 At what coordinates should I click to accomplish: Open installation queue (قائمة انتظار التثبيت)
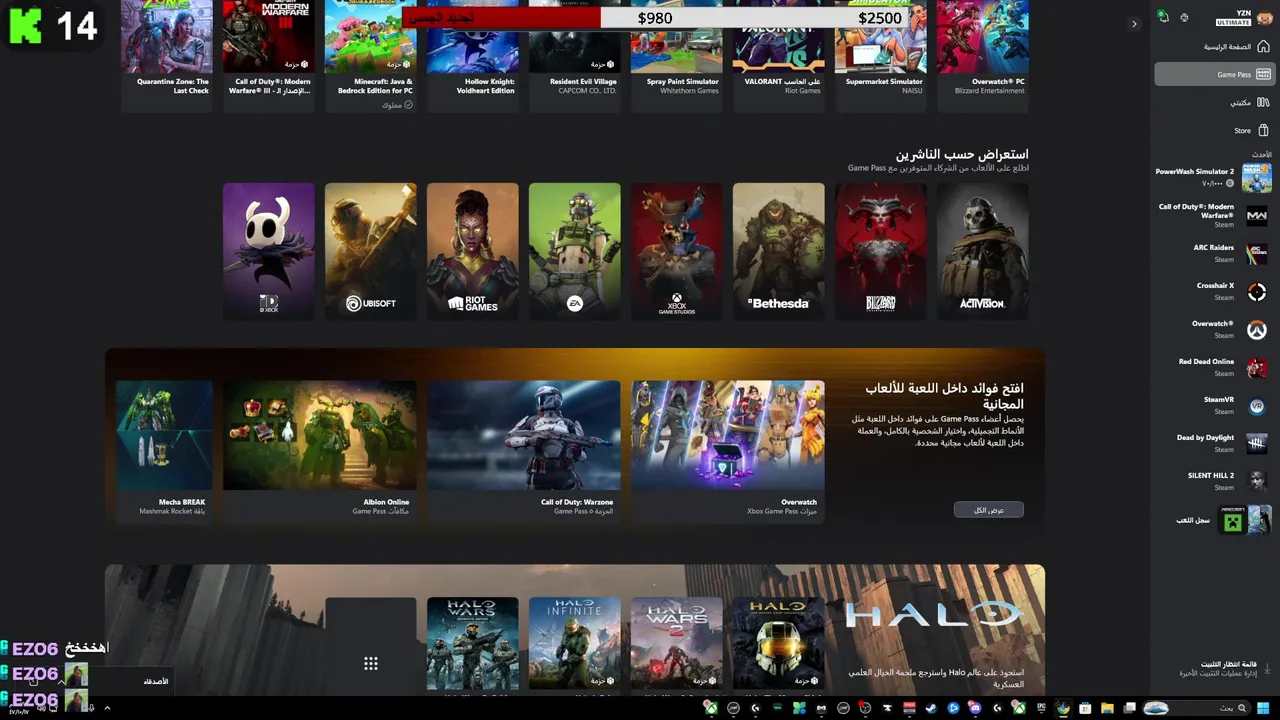(1214, 668)
